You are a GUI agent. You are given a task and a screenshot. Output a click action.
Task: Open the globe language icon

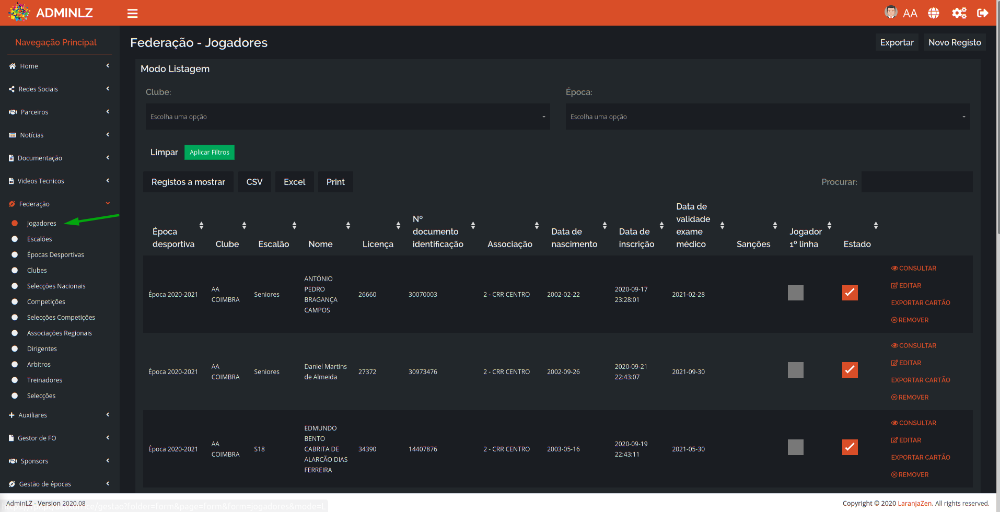click(933, 13)
